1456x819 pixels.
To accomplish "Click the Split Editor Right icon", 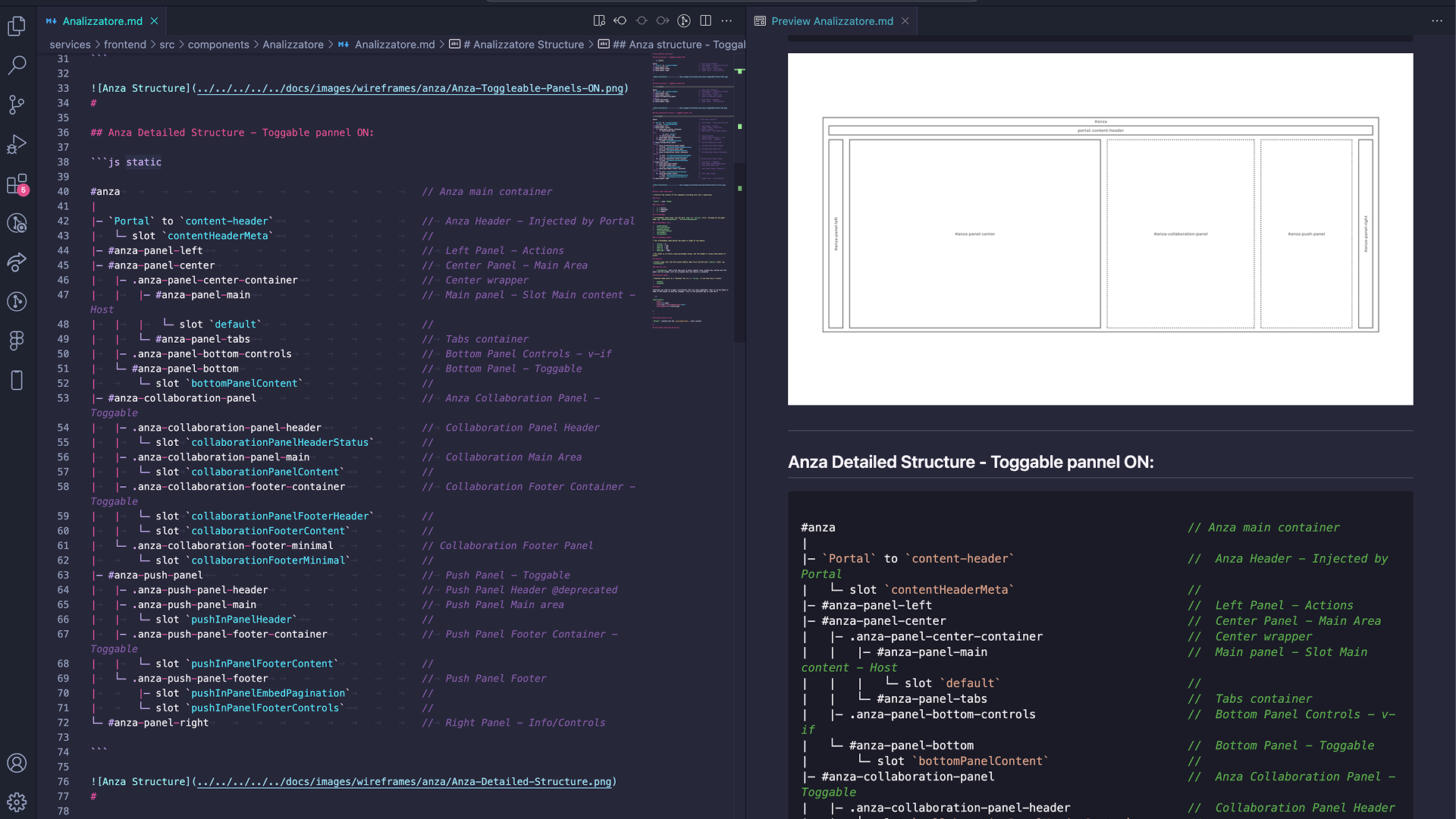I will [705, 20].
